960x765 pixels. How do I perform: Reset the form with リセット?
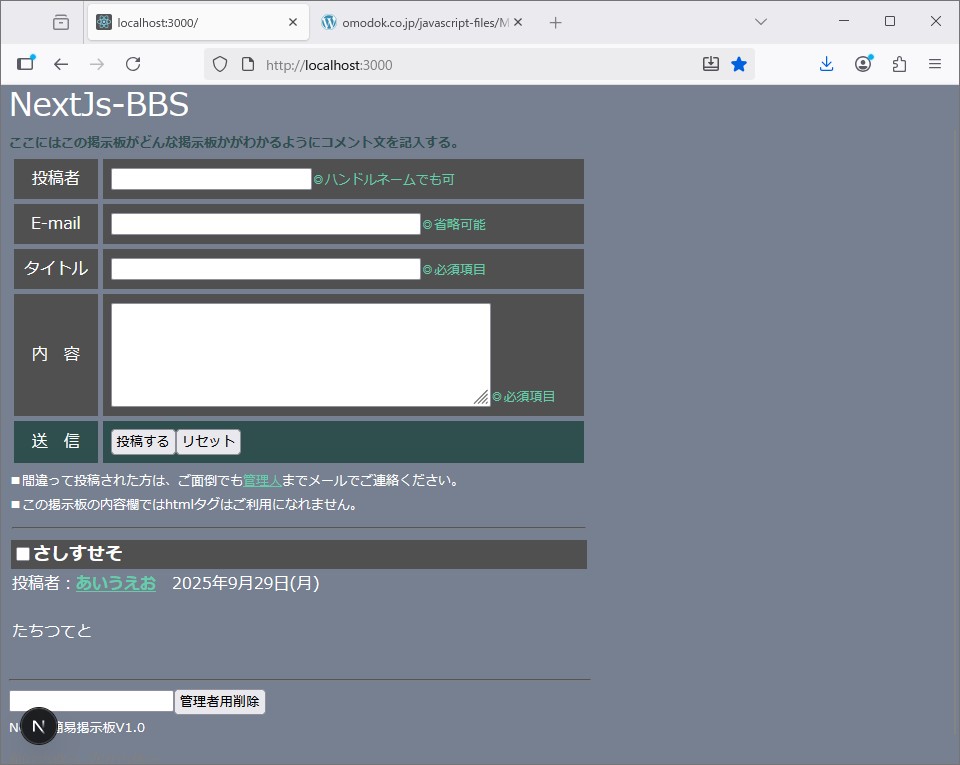coord(208,441)
